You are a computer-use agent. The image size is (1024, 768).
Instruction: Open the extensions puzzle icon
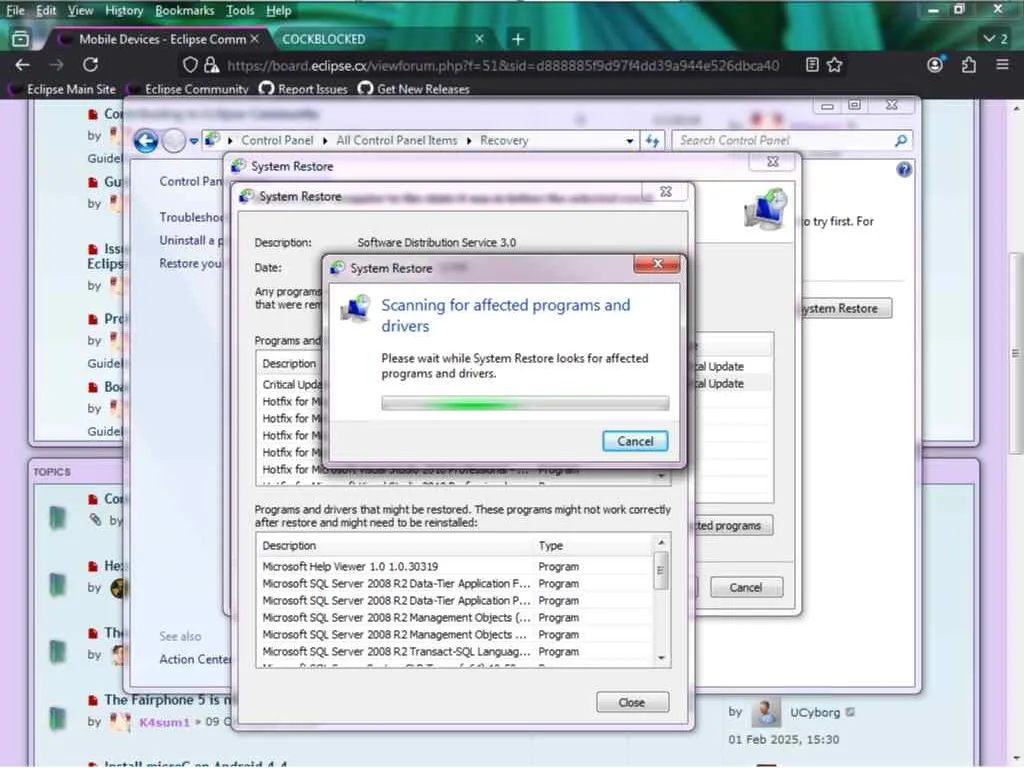pyautogui.click(x=969, y=65)
